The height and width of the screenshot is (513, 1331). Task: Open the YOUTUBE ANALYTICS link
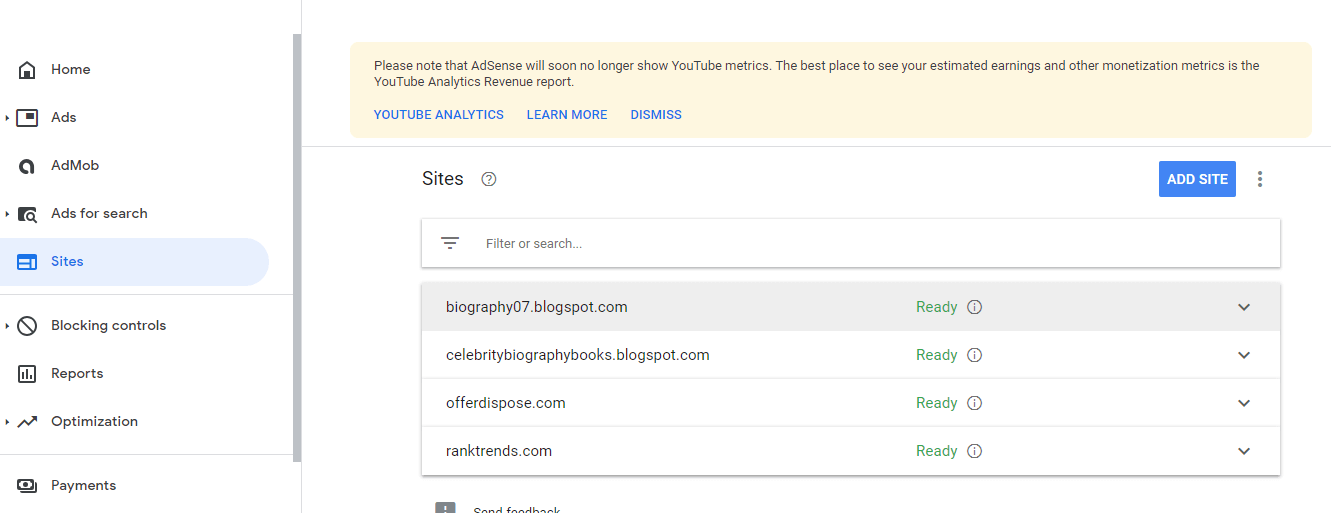tap(439, 115)
